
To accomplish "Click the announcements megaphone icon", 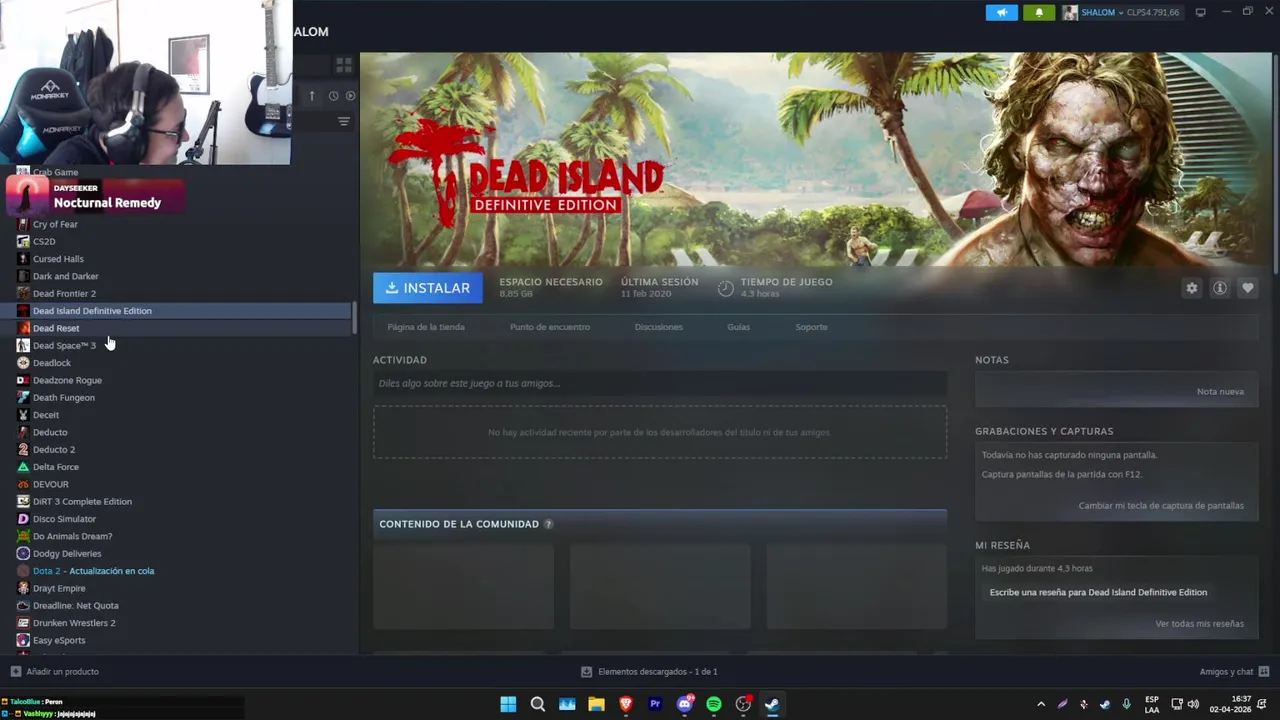I will (x=1002, y=12).
